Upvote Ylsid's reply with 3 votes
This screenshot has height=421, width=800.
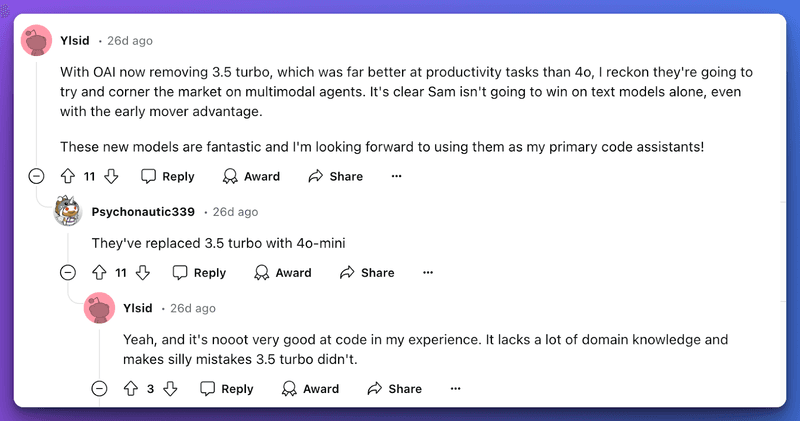(x=131, y=389)
